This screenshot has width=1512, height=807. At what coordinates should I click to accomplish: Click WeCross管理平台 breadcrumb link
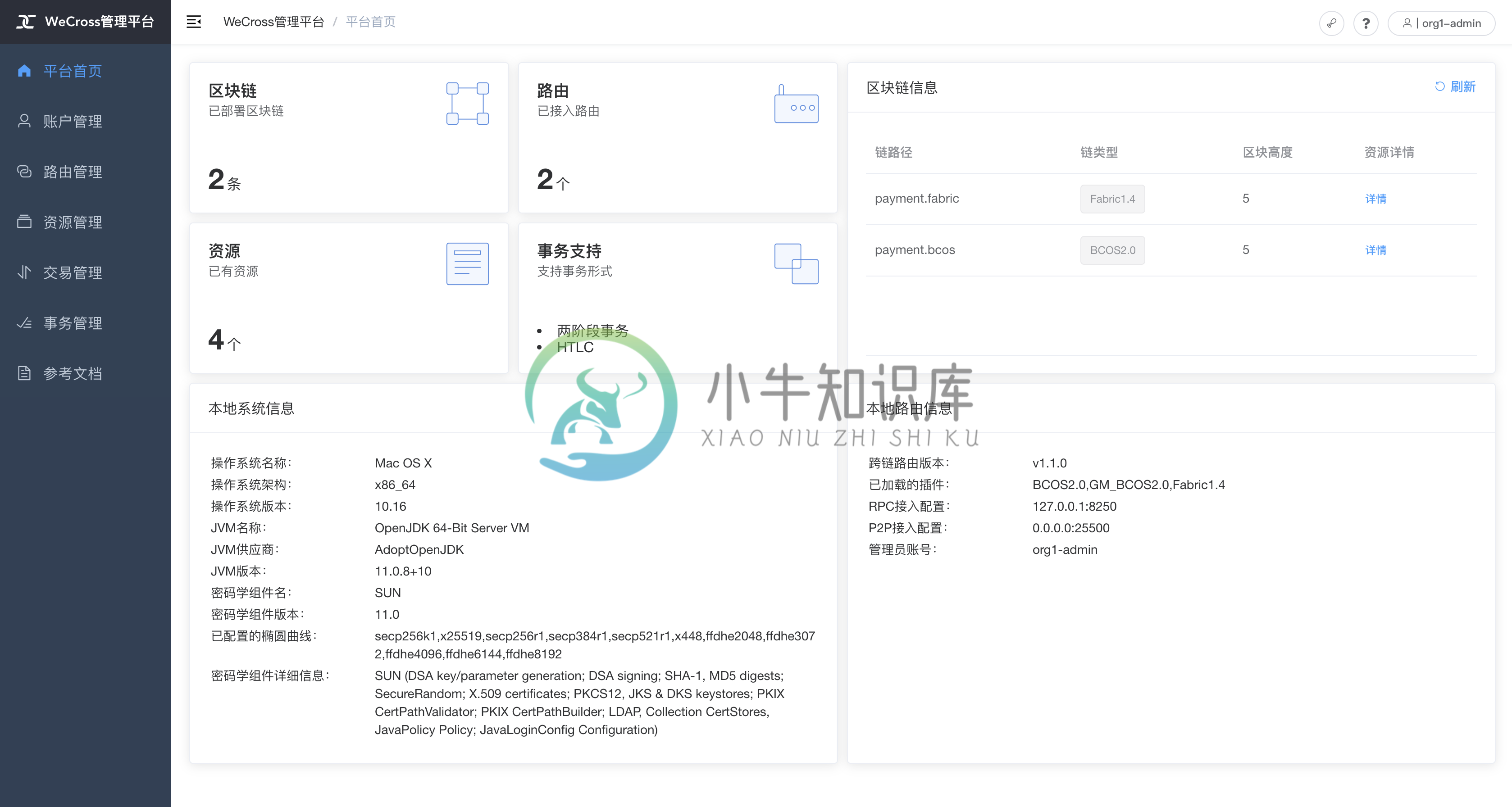click(273, 22)
